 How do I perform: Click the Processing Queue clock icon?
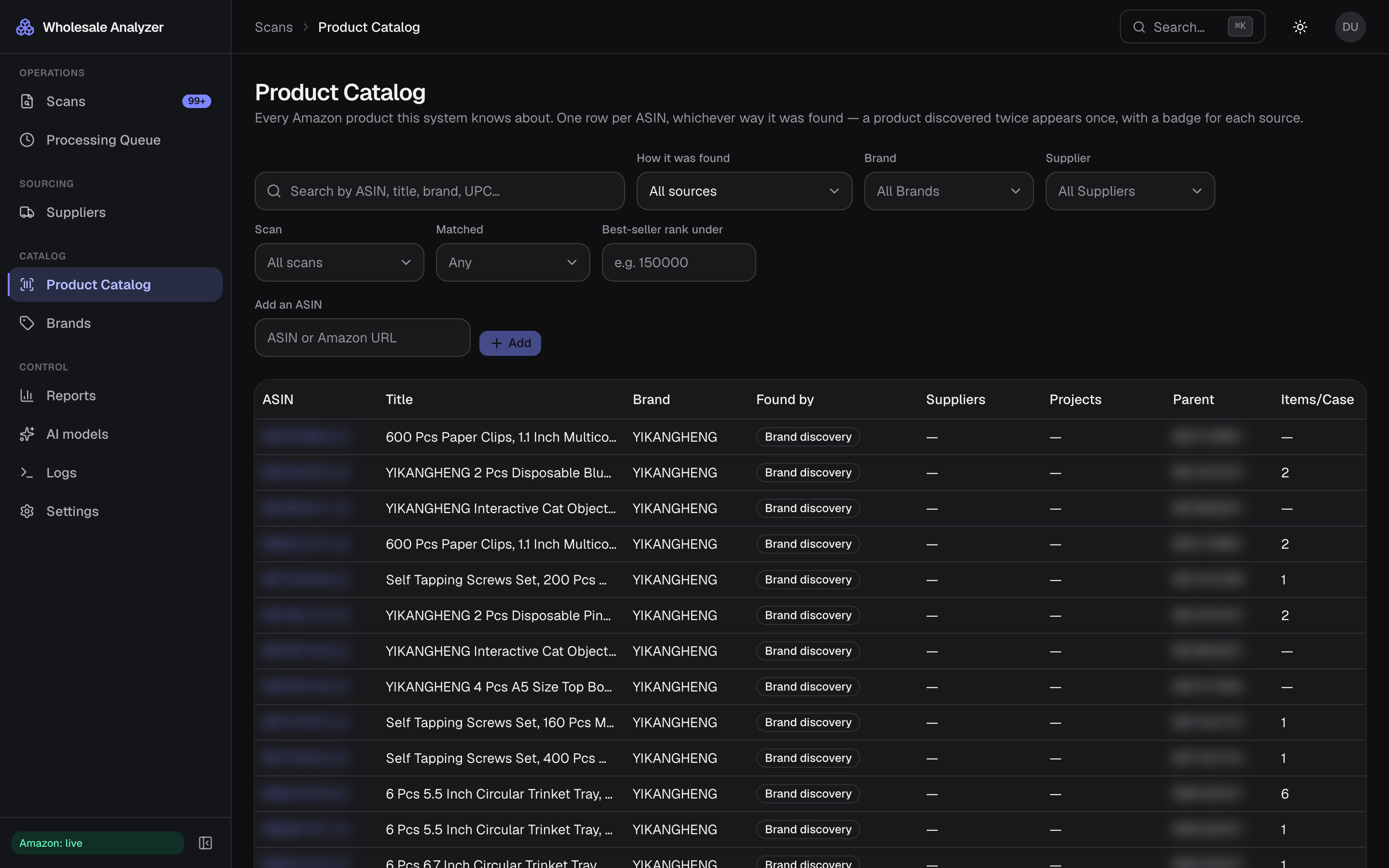pyautogui.click(x=27, y=140)
